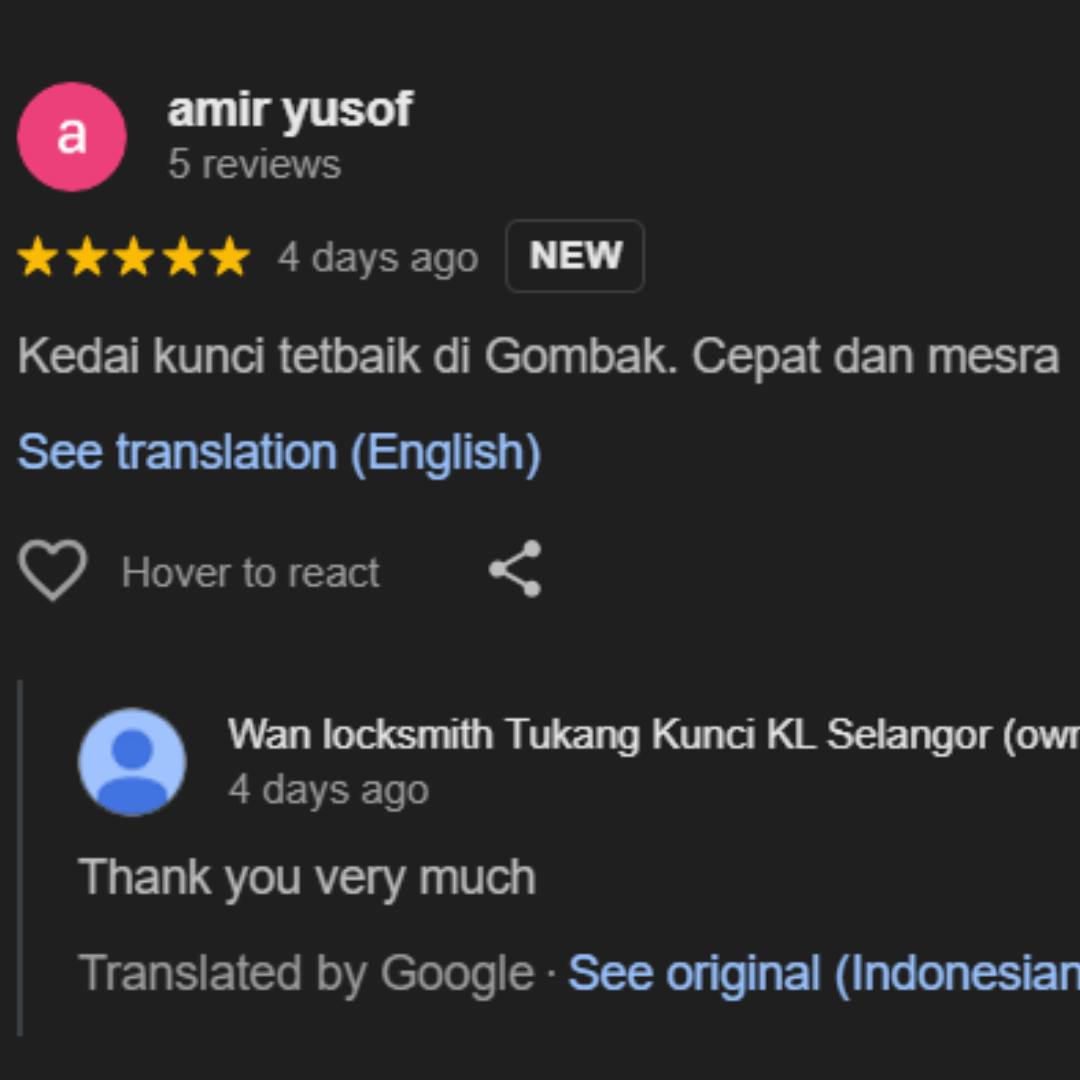Screen dimensions: 1080x1080
Task: Click the review text about Kedai kunci Gombak
Action: [538, 356]
